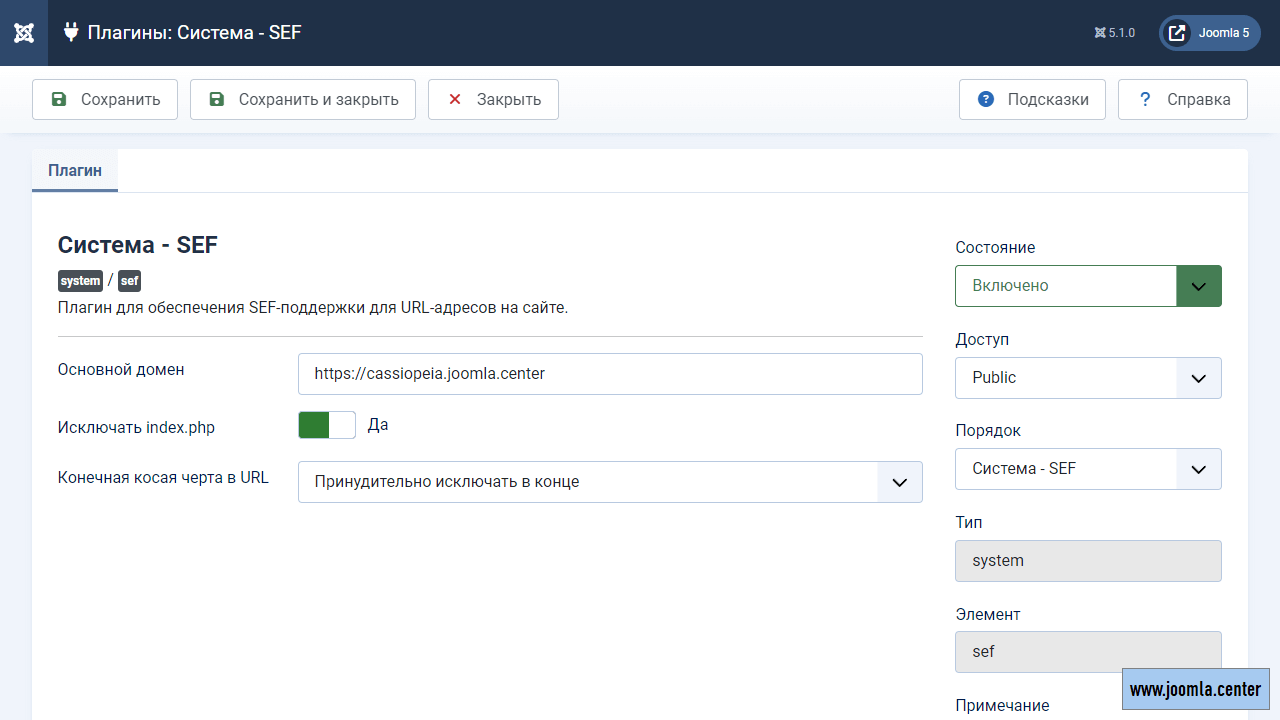Click the blue question circle icon on Подсказки
1280x720 pixels.
[x=986, y=99]
